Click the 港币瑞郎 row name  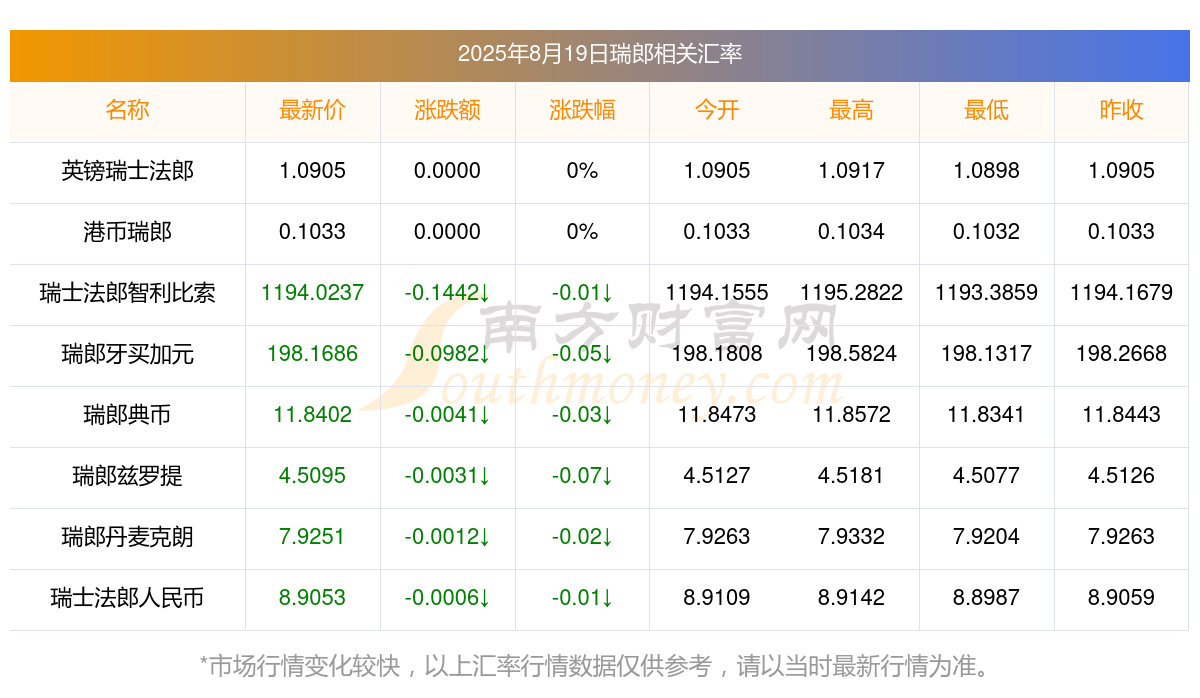pos(127,232)
